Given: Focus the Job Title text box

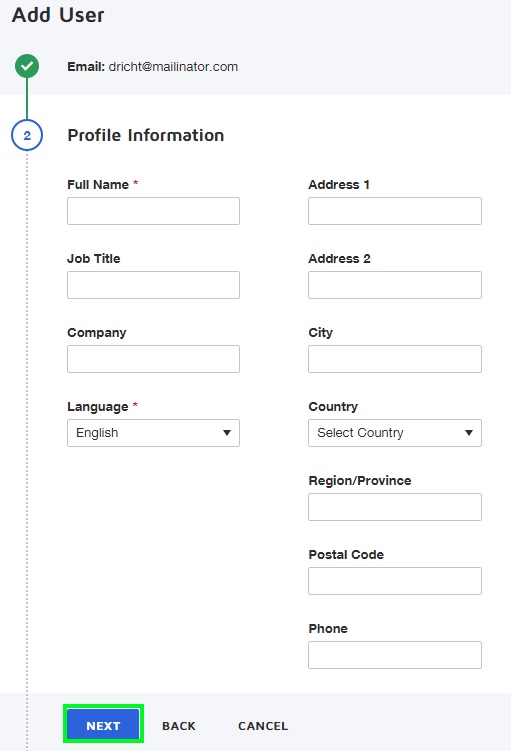Looking at the screenshot, I should pyautogui.click(x=153, y=285).
